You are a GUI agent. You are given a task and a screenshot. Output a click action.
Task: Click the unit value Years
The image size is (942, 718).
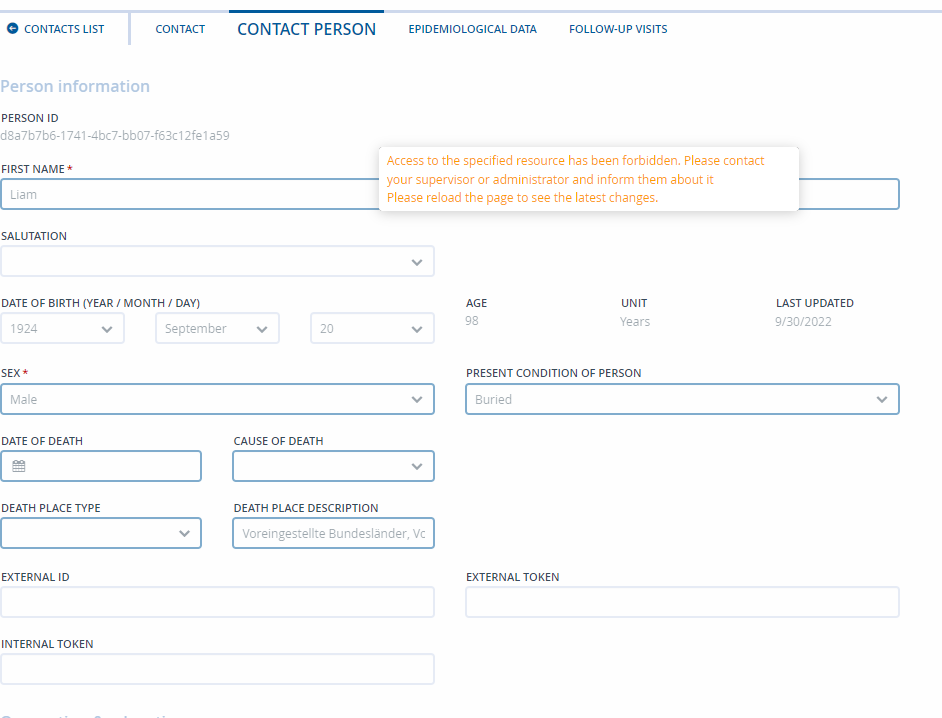point(635,321)
